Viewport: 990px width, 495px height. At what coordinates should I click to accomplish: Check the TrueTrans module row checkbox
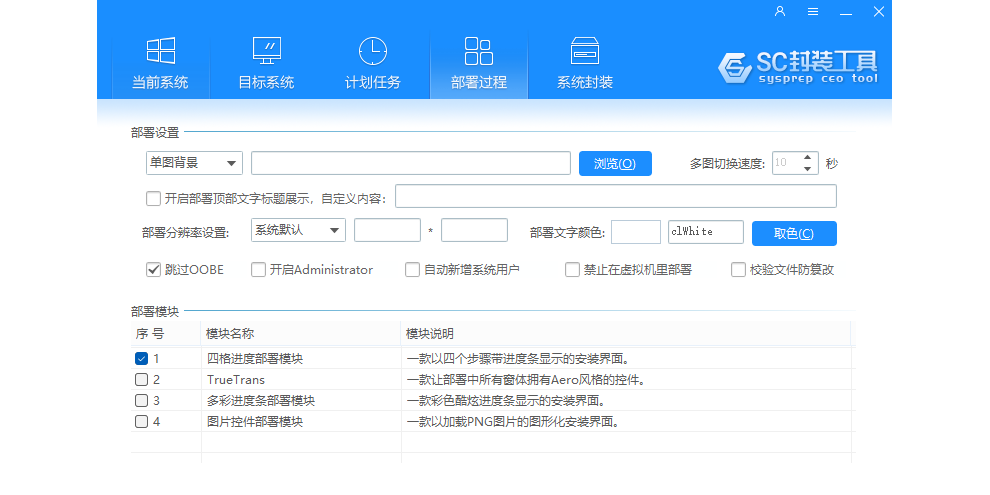141,380
